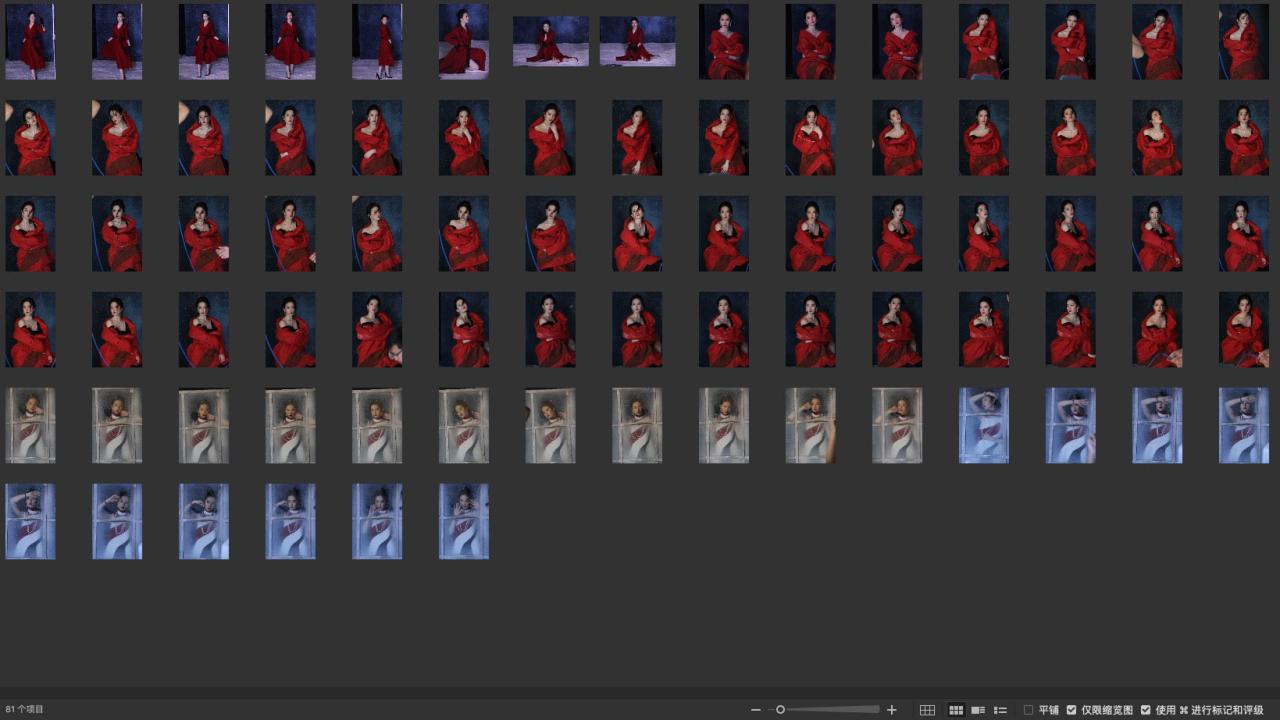The width and height of the screenshot is (1280, 720).
Task: Click the thumbnail size slider handle
Action: coord(780,710)
